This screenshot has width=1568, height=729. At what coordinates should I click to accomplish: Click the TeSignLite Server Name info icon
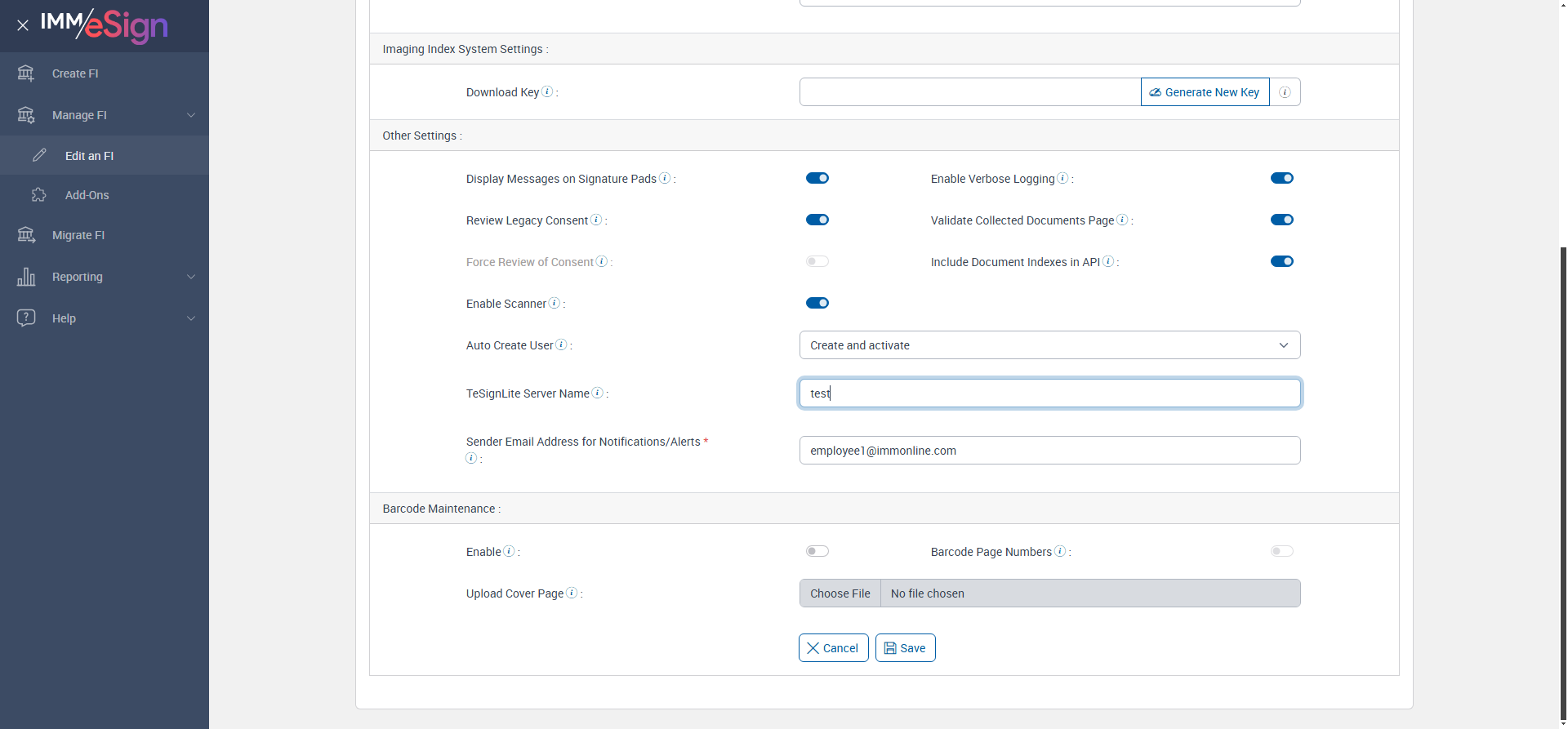coord(597,393)
